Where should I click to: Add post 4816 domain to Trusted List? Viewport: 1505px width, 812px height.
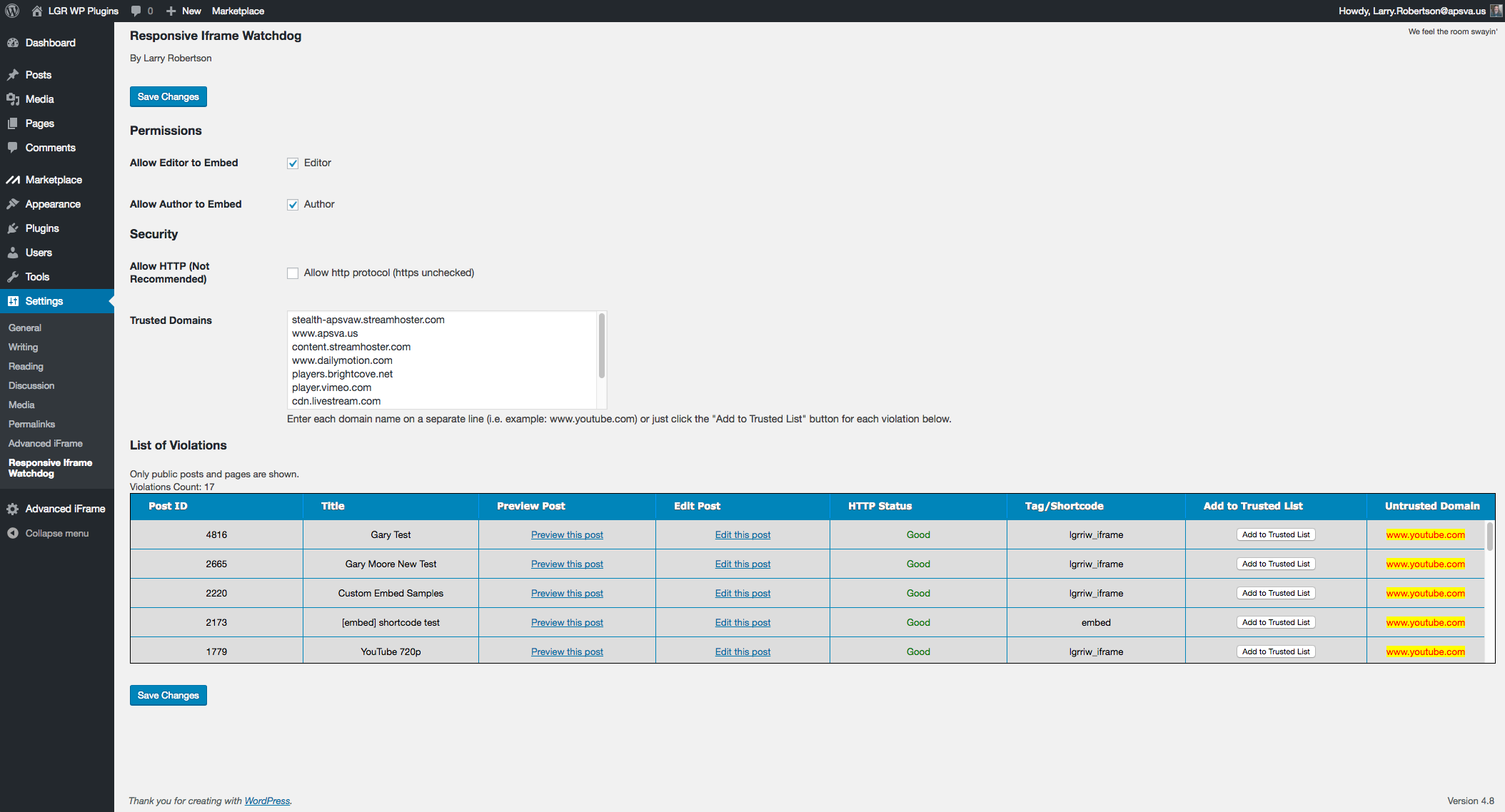click(1276, 534)
